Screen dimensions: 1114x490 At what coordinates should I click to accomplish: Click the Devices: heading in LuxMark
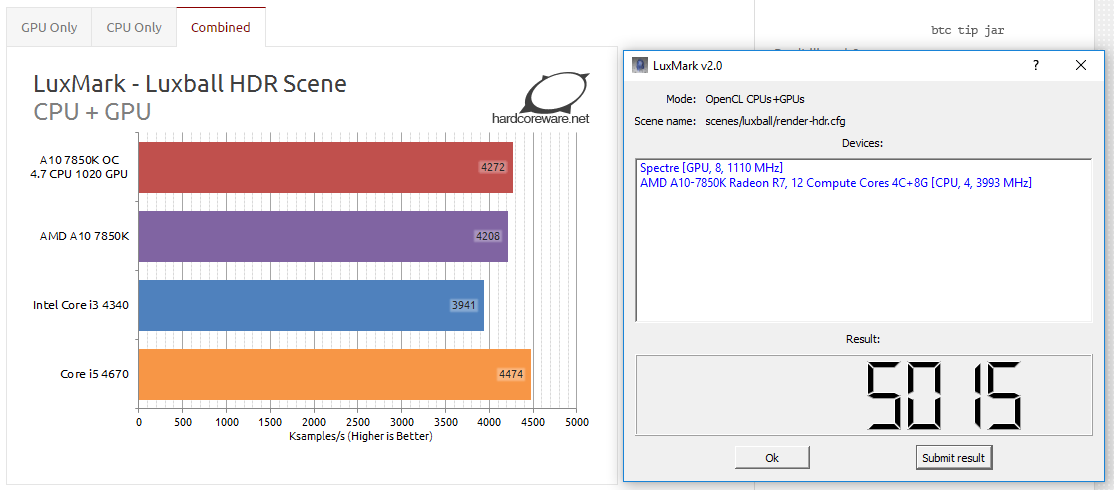[x=862, y=143]
